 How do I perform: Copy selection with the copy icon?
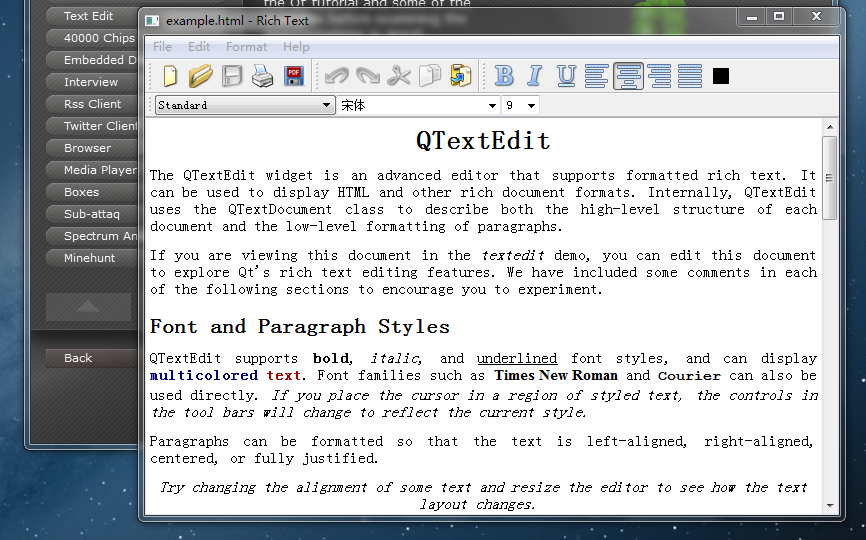430,76
